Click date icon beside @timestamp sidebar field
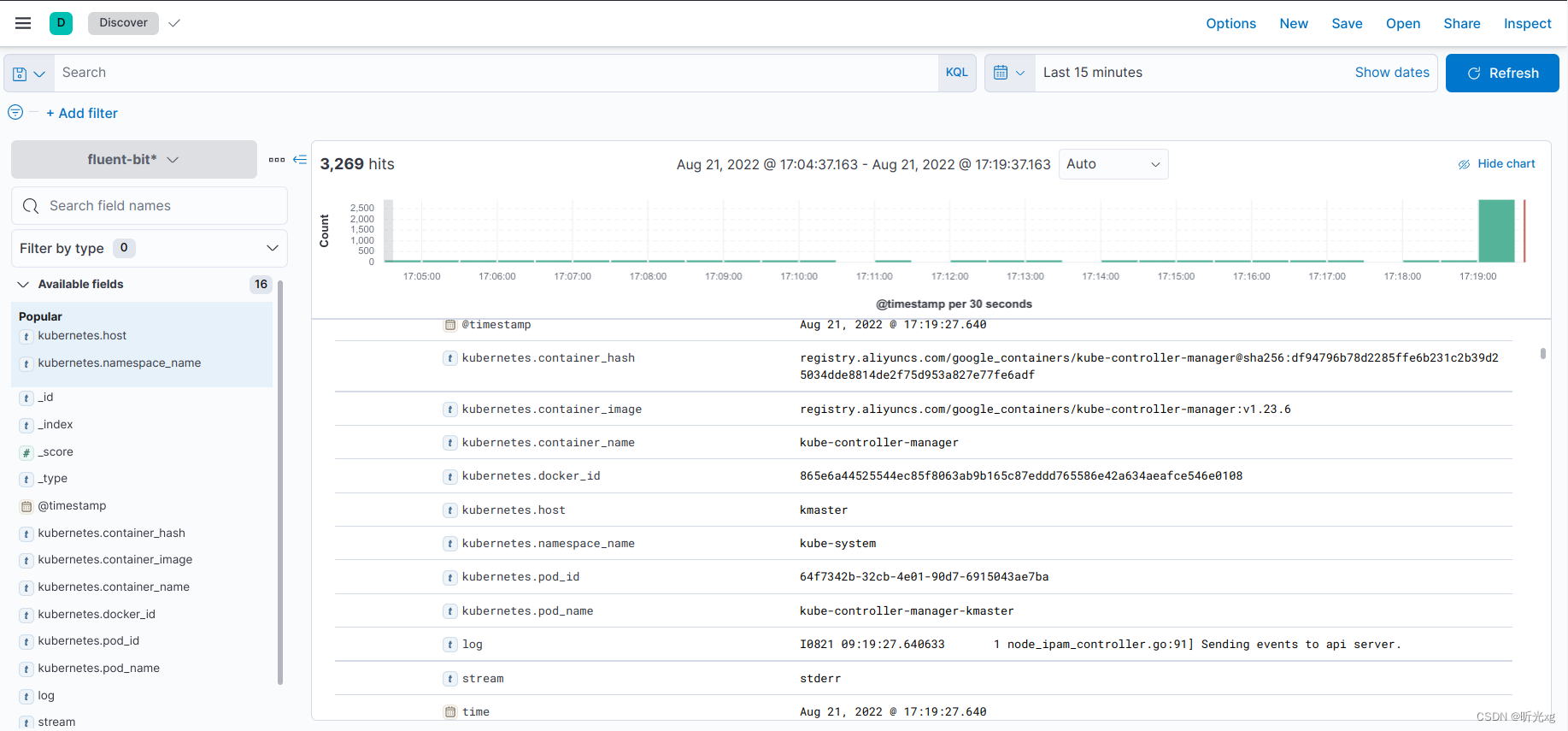 (26, 506)
